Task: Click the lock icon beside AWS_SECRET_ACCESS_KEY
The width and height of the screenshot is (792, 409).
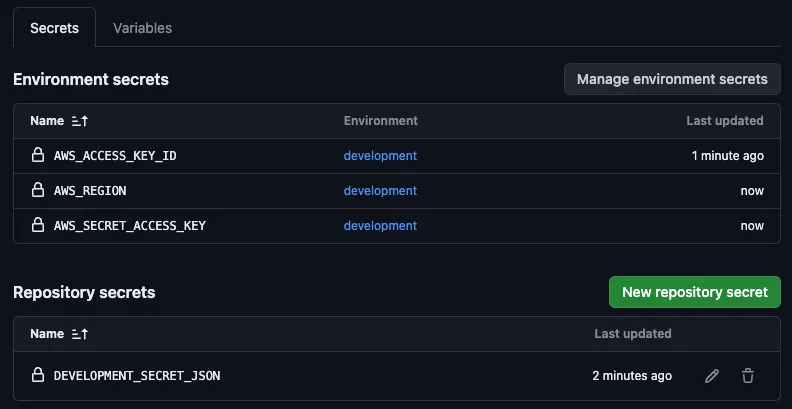Action: (38, 226)
